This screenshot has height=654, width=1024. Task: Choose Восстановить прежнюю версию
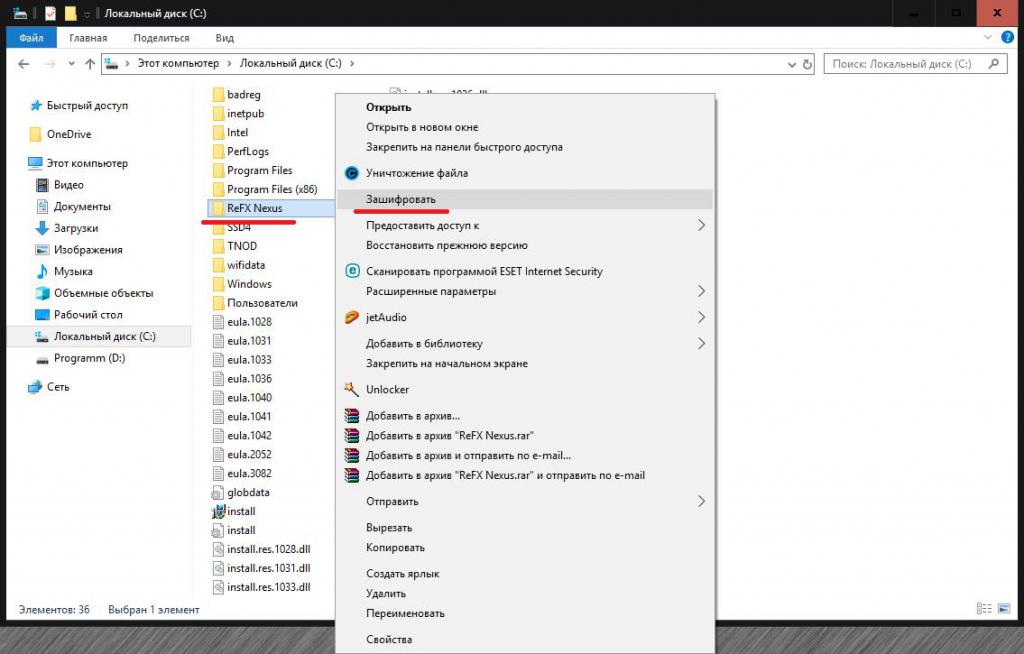click(x=525, y=246)
